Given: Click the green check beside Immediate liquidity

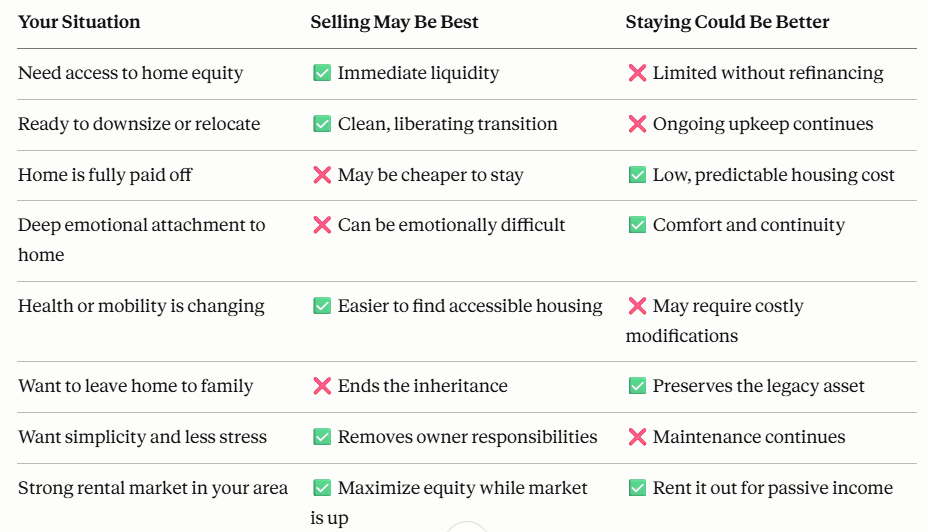Looking at the screenshot, I should (x=322, y=73).
